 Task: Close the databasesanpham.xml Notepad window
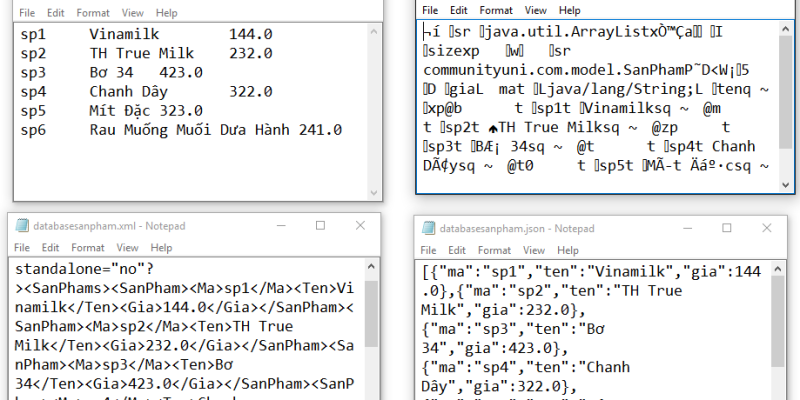(x=359, y=226)
